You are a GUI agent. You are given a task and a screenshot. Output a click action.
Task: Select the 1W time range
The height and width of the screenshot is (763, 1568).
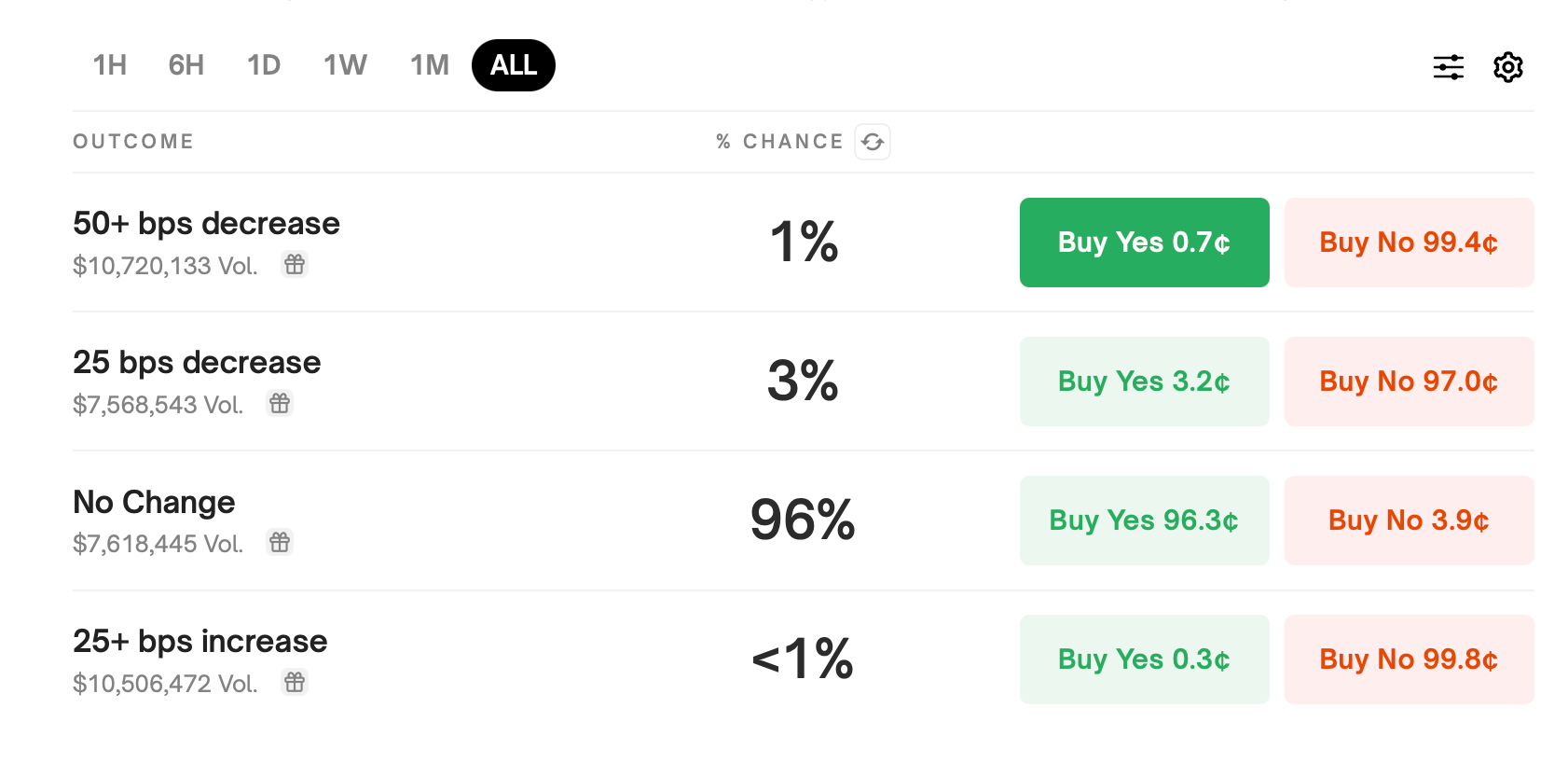pyautogui.click(x=345, y=65)
